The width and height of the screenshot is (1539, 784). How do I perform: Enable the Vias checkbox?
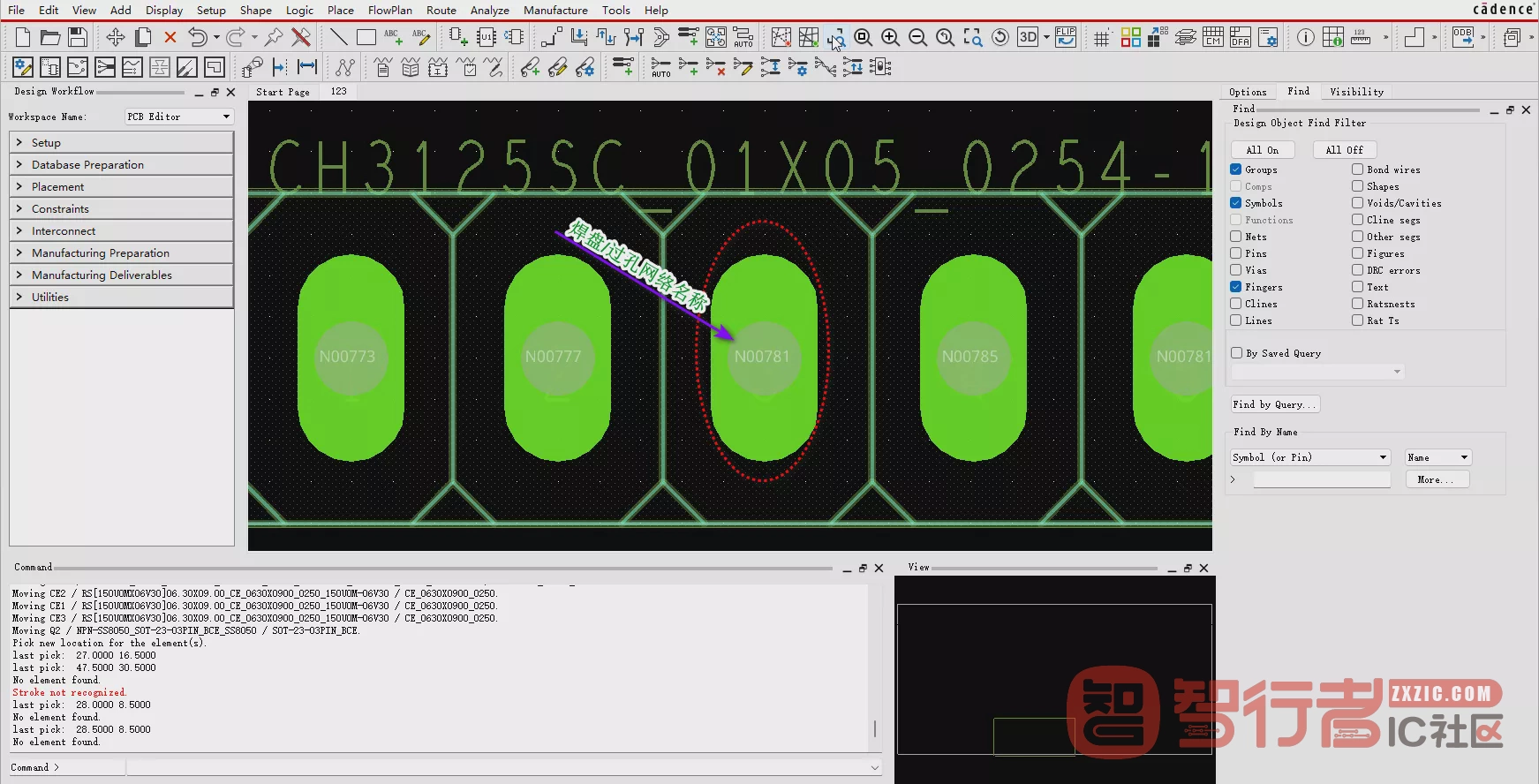coord(1236,270)
